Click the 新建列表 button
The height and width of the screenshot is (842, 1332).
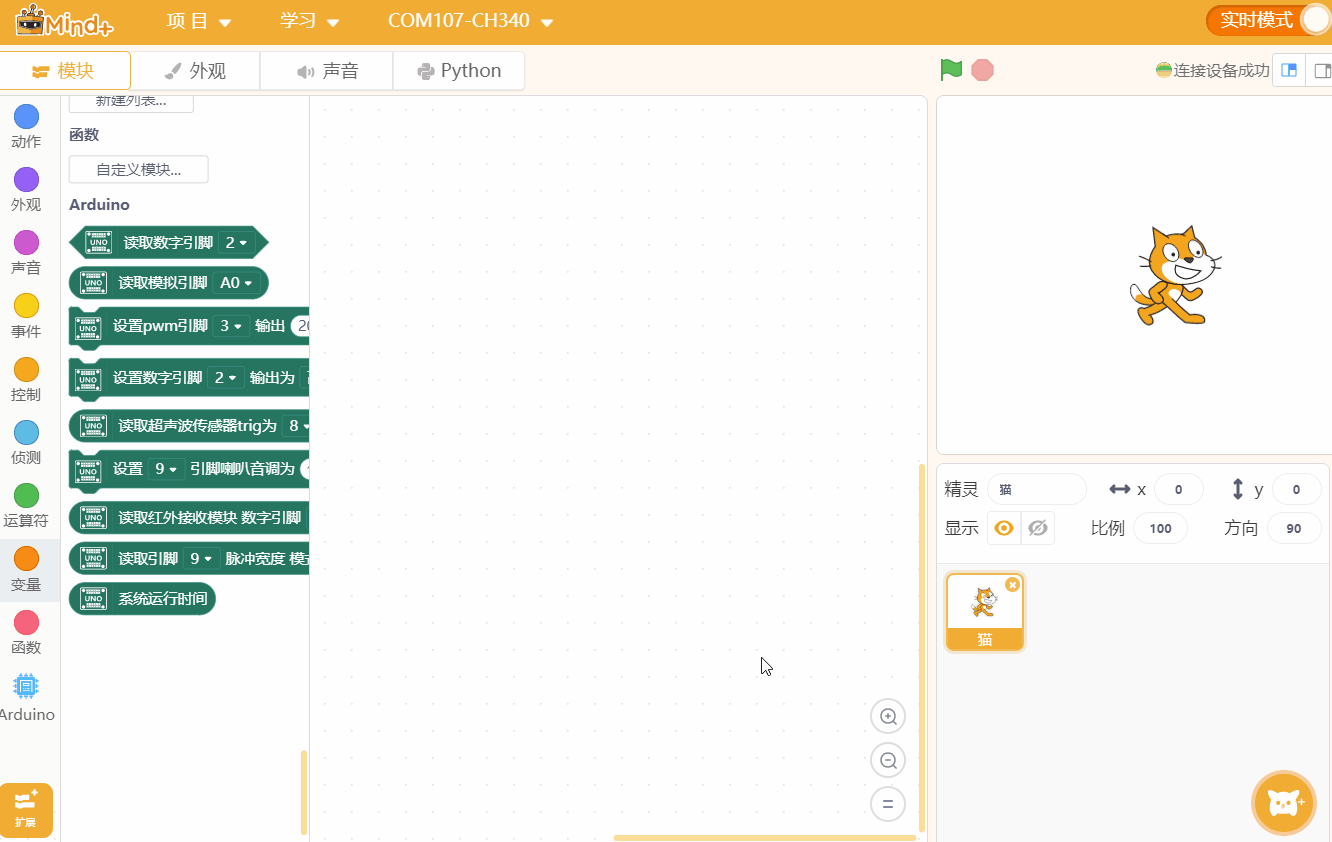click(x=131, y=102)
